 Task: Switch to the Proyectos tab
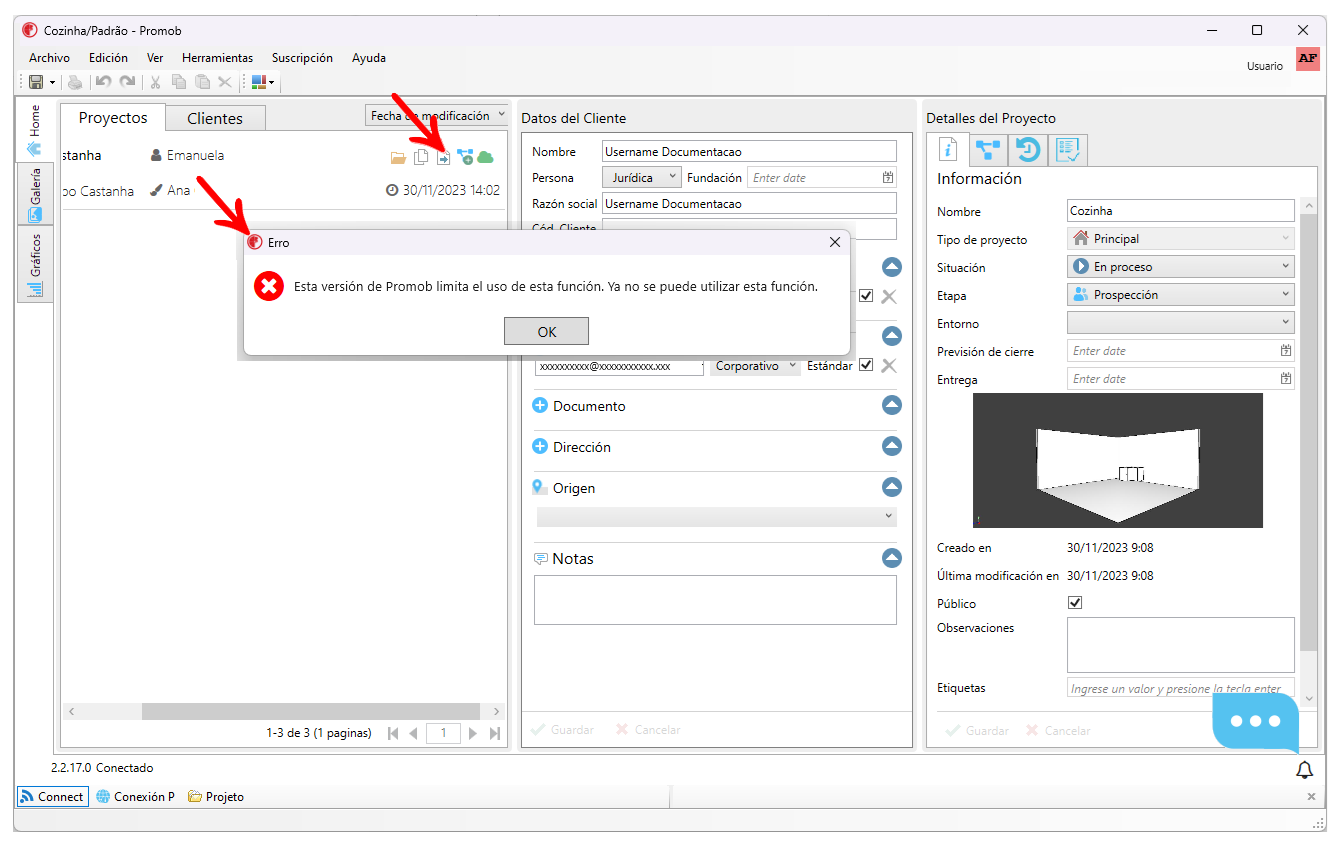(113, 117)
